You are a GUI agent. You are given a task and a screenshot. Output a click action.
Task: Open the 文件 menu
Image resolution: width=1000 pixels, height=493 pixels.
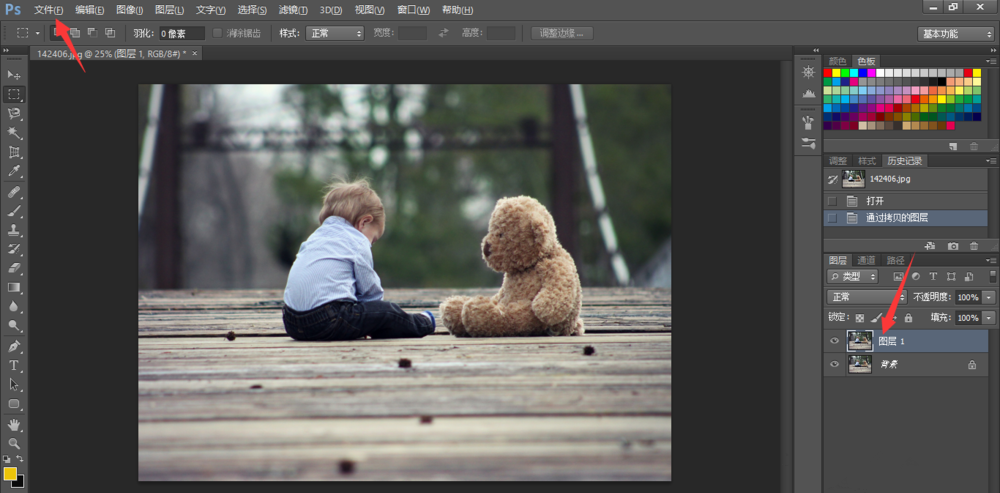(47, 10)
